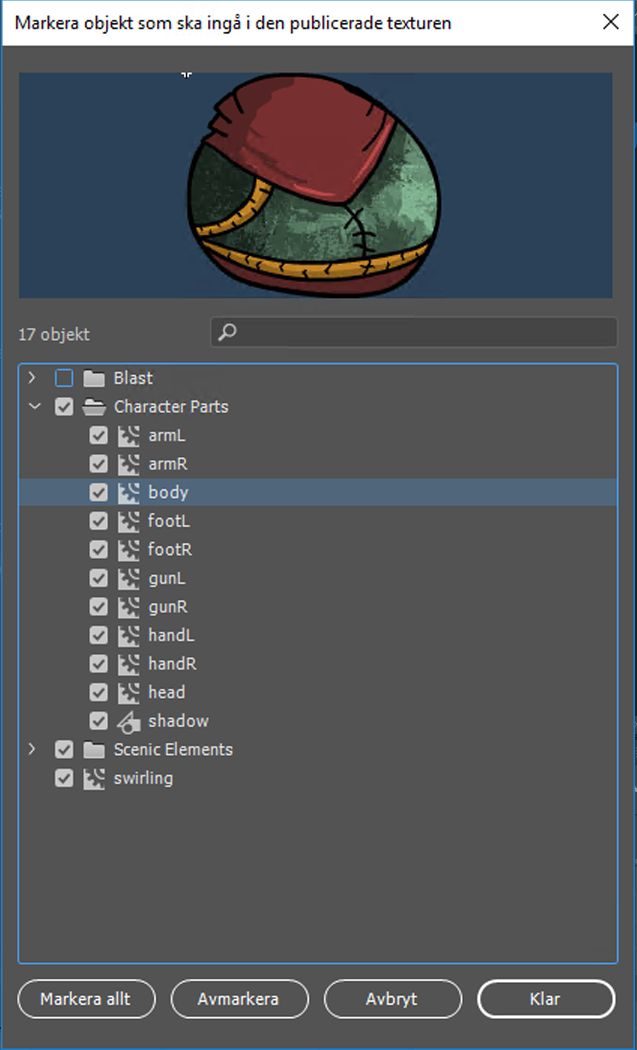Select the armL row label
Viewport: 637px width, 1050px height.
point(167,435)
